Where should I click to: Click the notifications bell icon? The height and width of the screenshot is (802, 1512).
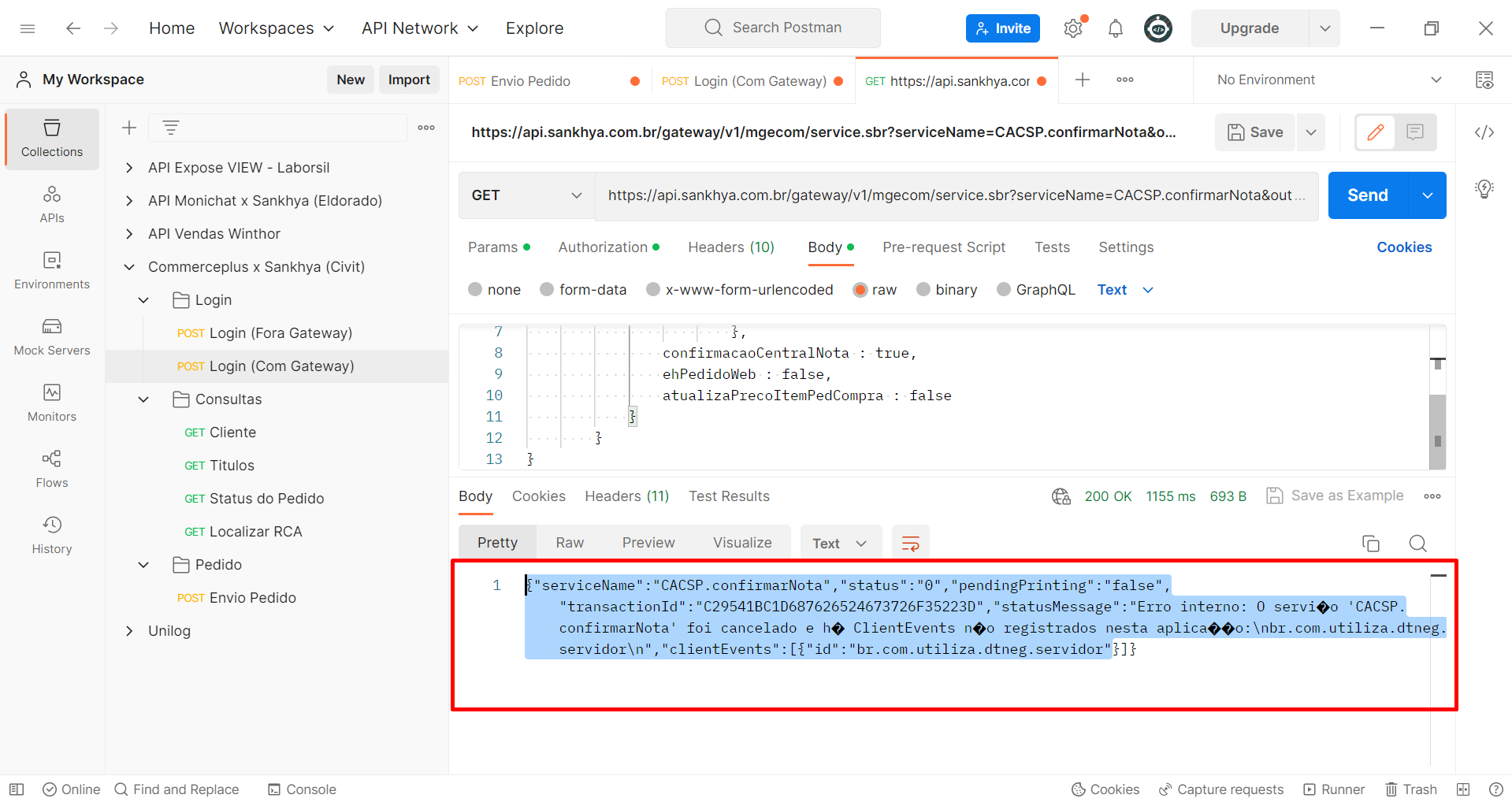[1115, 29]
